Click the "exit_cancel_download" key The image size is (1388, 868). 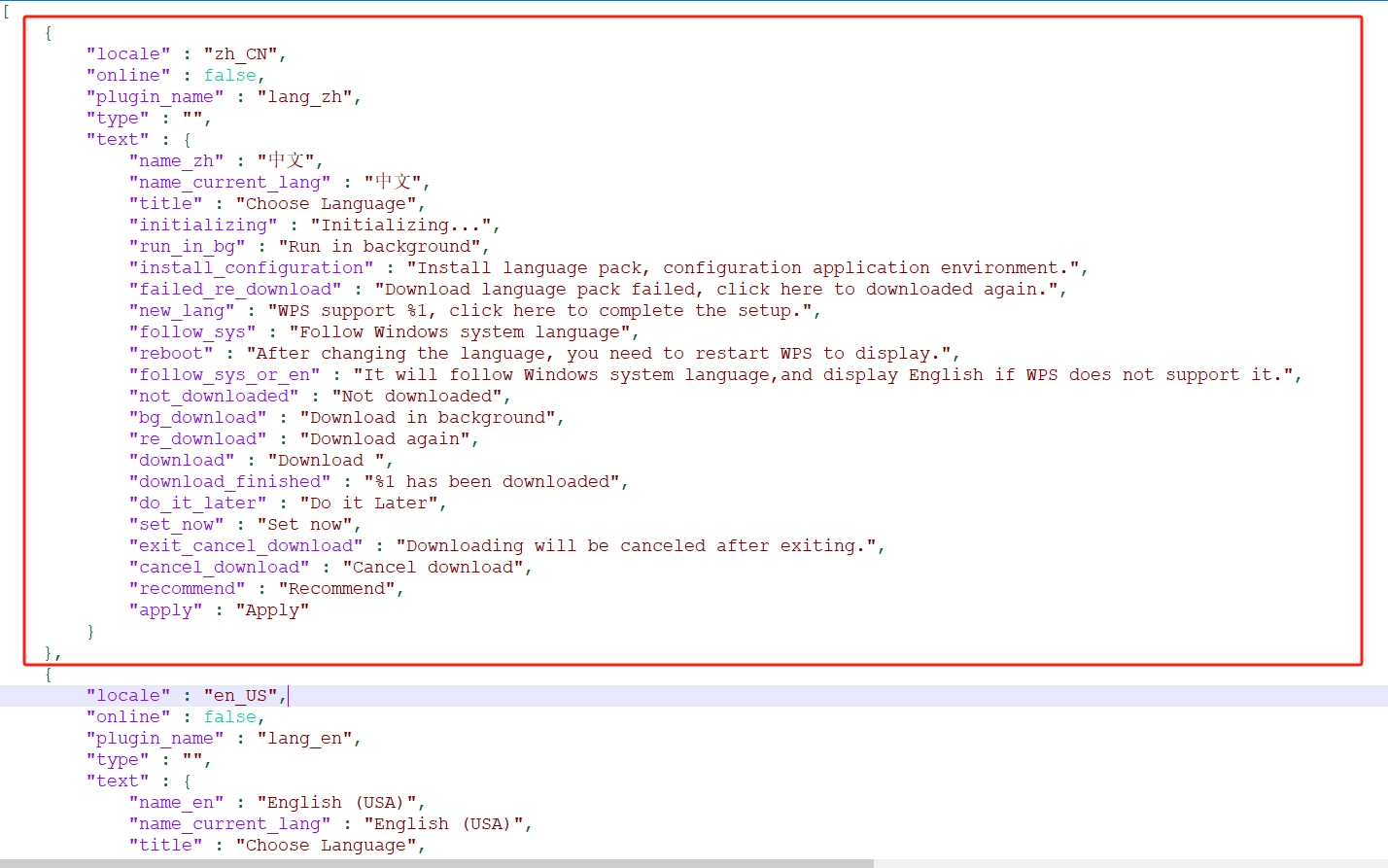point(246,546)
